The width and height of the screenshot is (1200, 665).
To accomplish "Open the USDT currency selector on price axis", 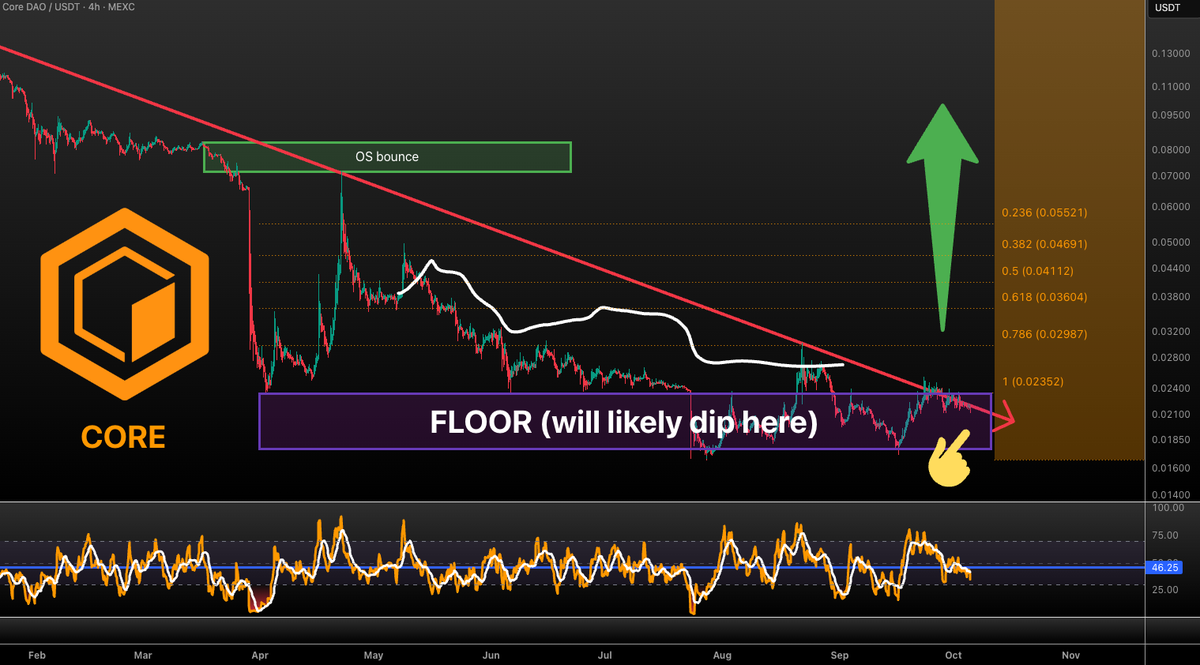I will point(1168,8).
